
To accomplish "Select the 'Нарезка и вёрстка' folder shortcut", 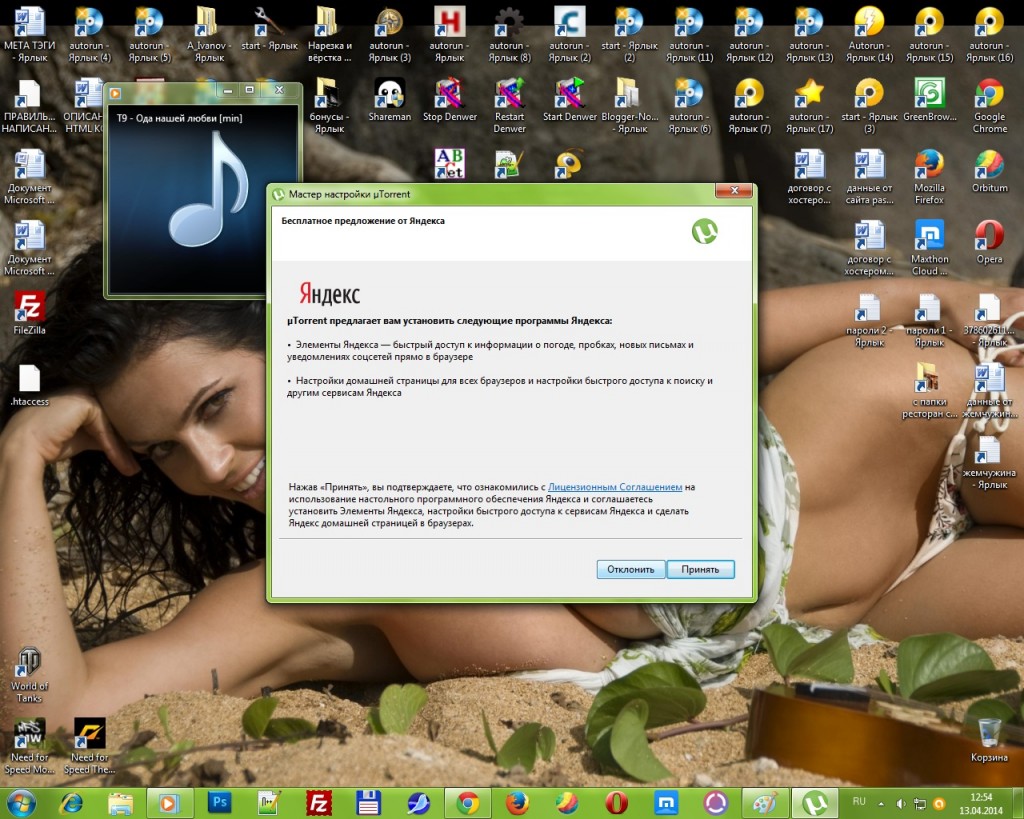I will click(x=330, y=34).
